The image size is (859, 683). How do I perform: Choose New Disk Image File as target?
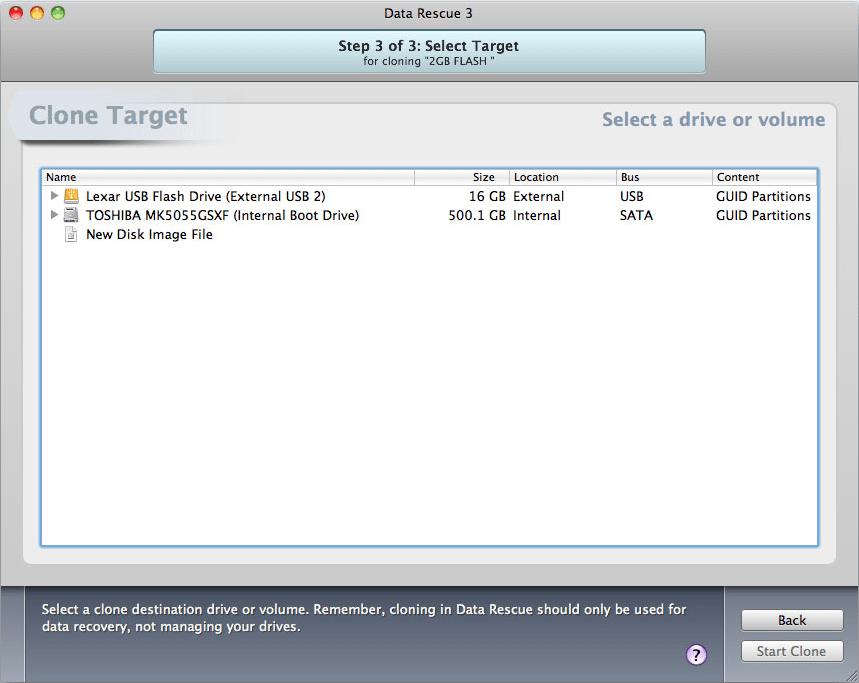click(149, 234)
